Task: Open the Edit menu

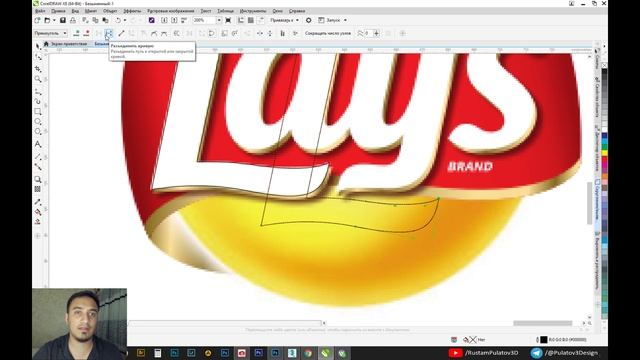Action: click(58, 11)
